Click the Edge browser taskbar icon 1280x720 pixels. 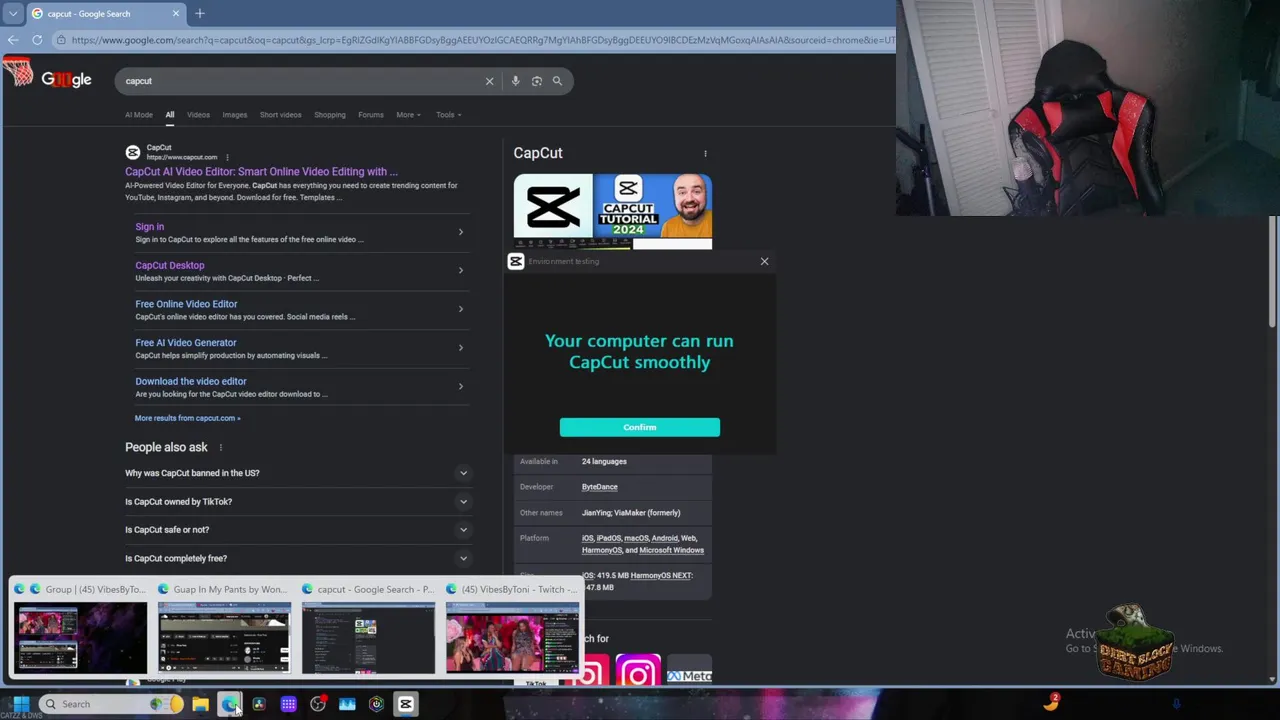point(229,704)
